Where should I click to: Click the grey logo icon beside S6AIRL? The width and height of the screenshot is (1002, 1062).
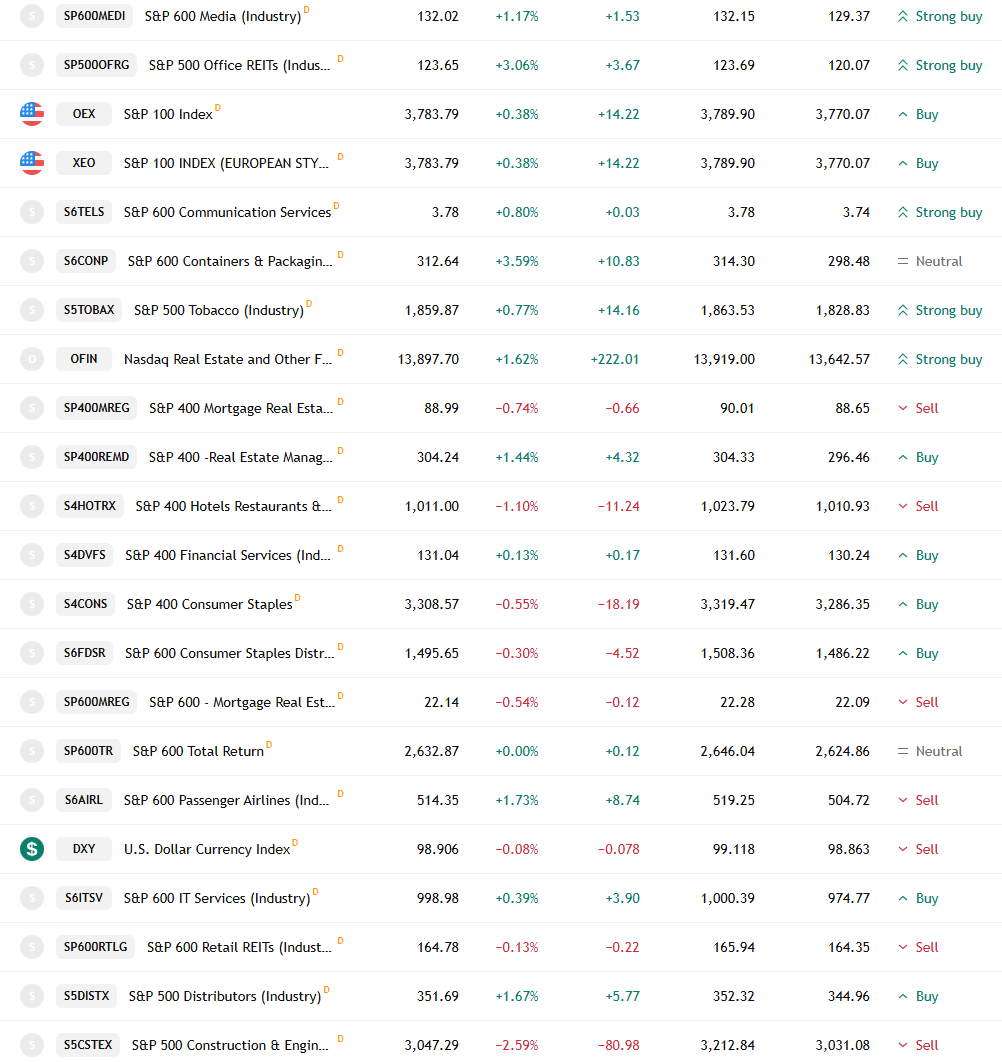coord(32,800)
